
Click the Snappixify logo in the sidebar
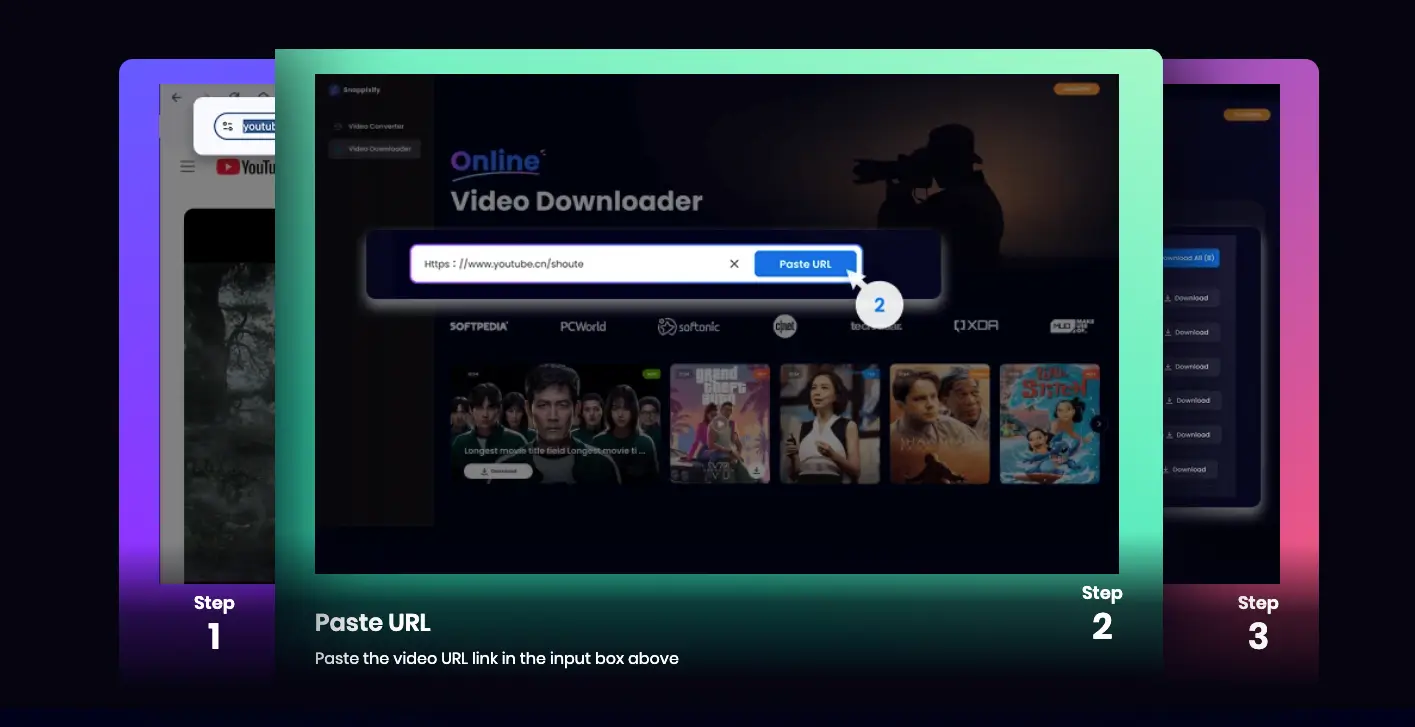[355, 89]
